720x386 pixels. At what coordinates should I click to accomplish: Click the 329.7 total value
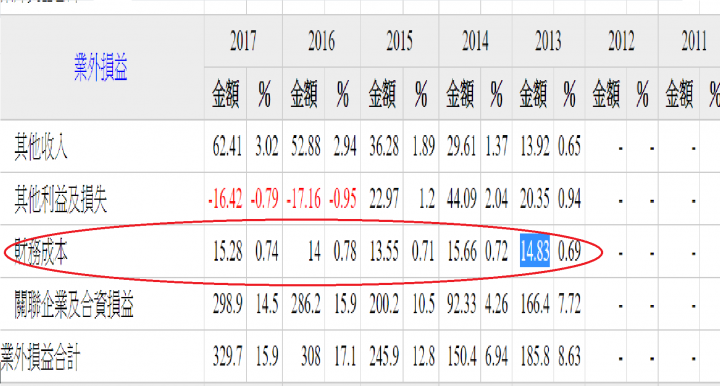[227, 356]
